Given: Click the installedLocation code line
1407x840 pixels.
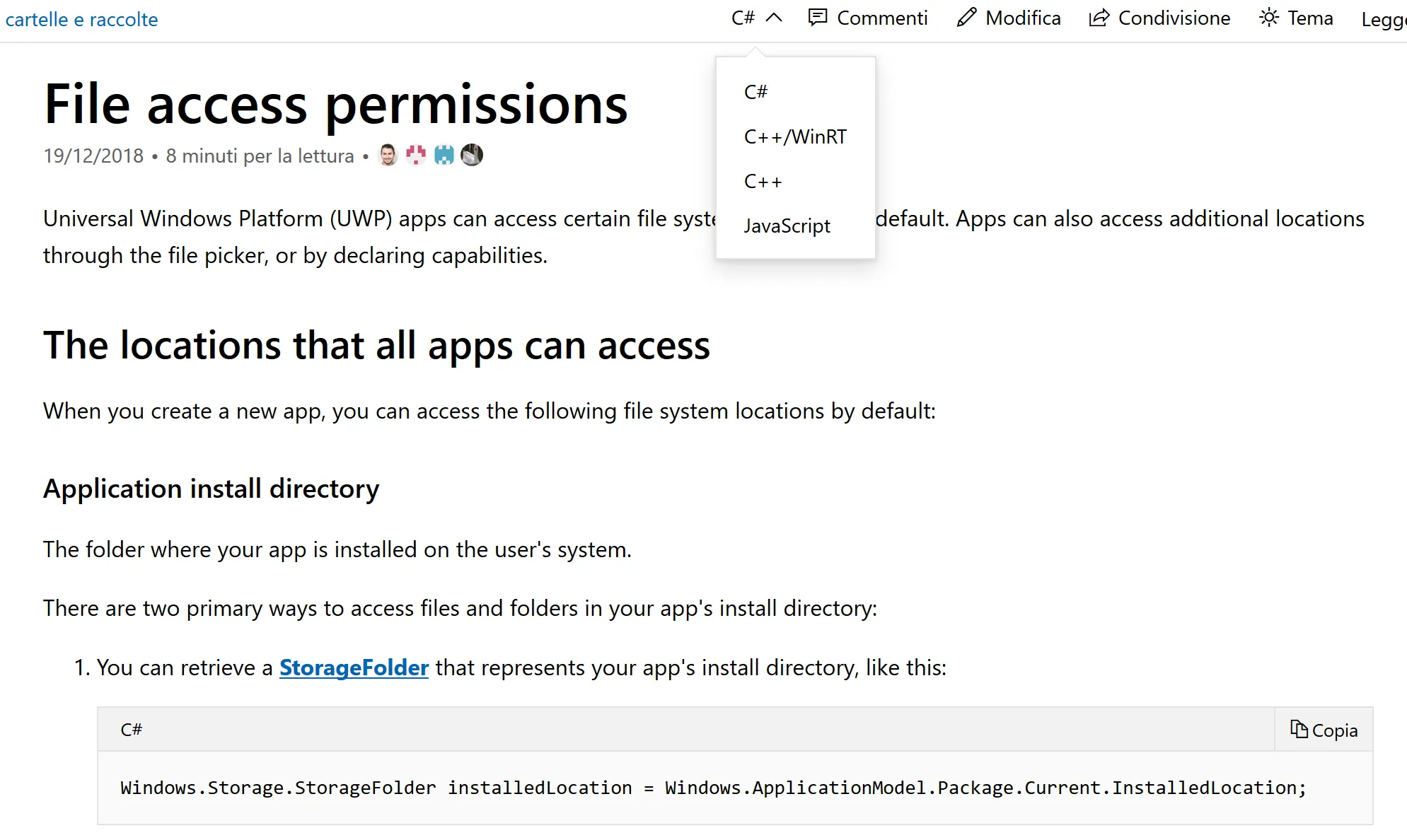Looking at the screenshot, I should pos(713,788).
